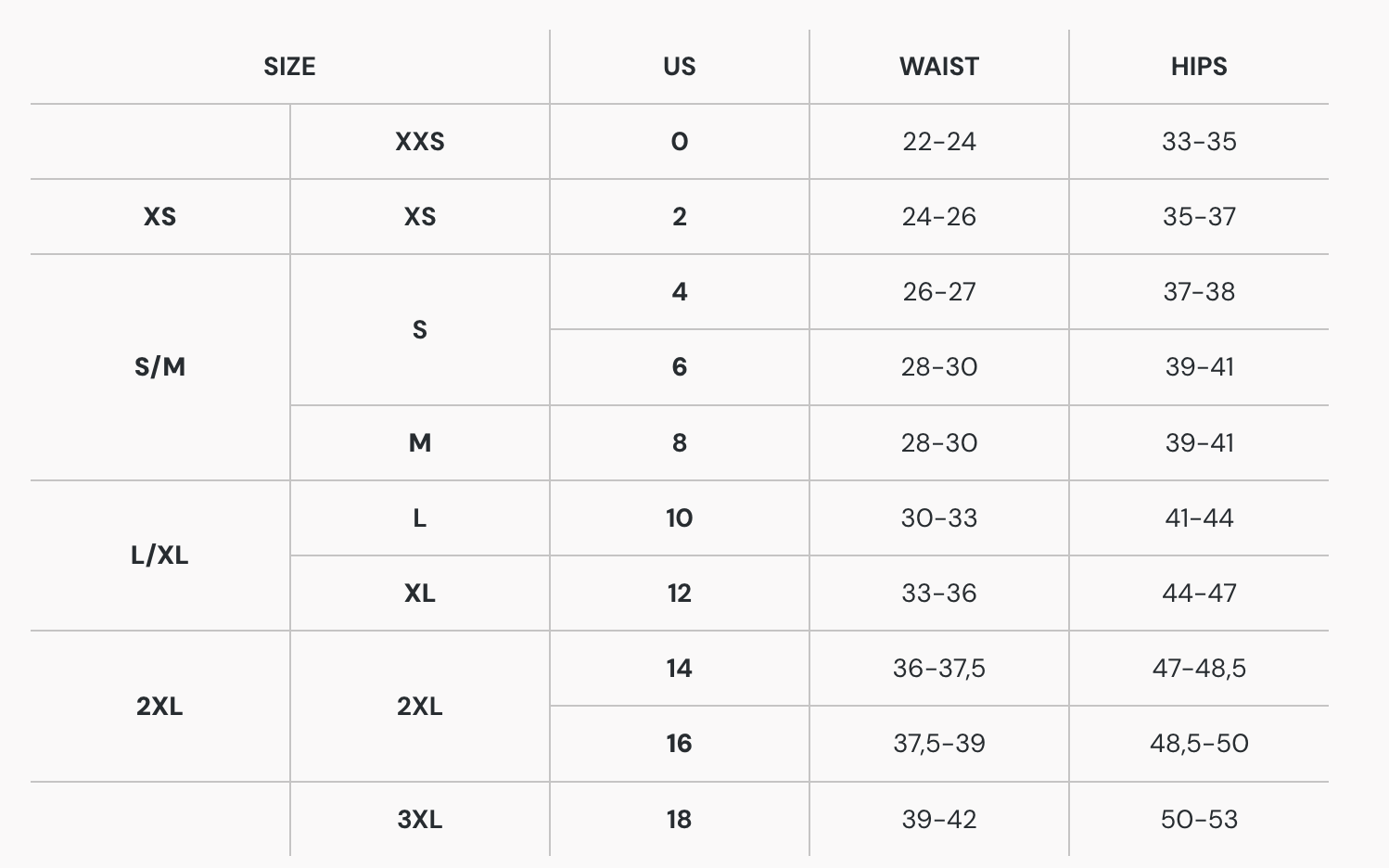Click the M size cell
Screen dimensions: 1389x868
click(x=419, y=443)
